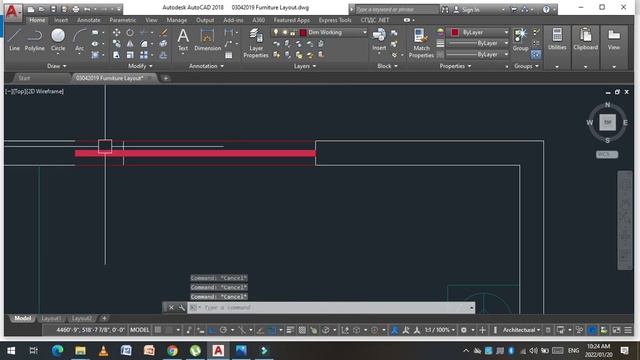Open the Express Tools ribbon tab
The image size is (640, 360).
[x=335, y=20]
